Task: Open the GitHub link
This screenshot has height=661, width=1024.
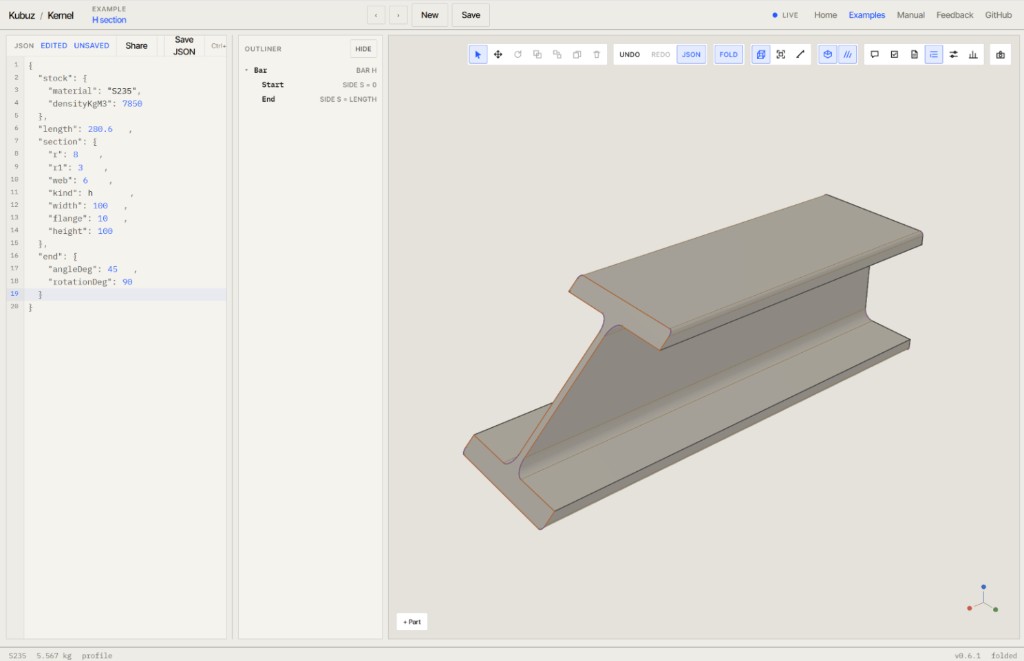Action: click(x=998, y=15)
